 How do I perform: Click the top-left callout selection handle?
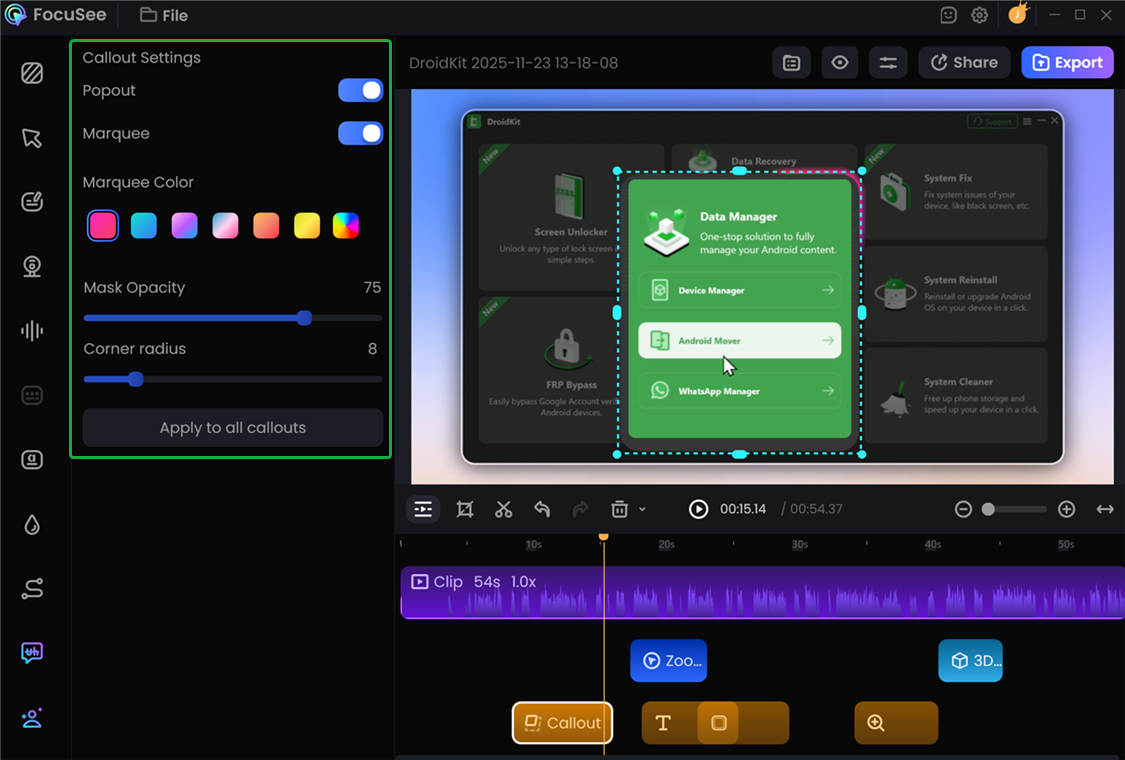click(617, 171)
